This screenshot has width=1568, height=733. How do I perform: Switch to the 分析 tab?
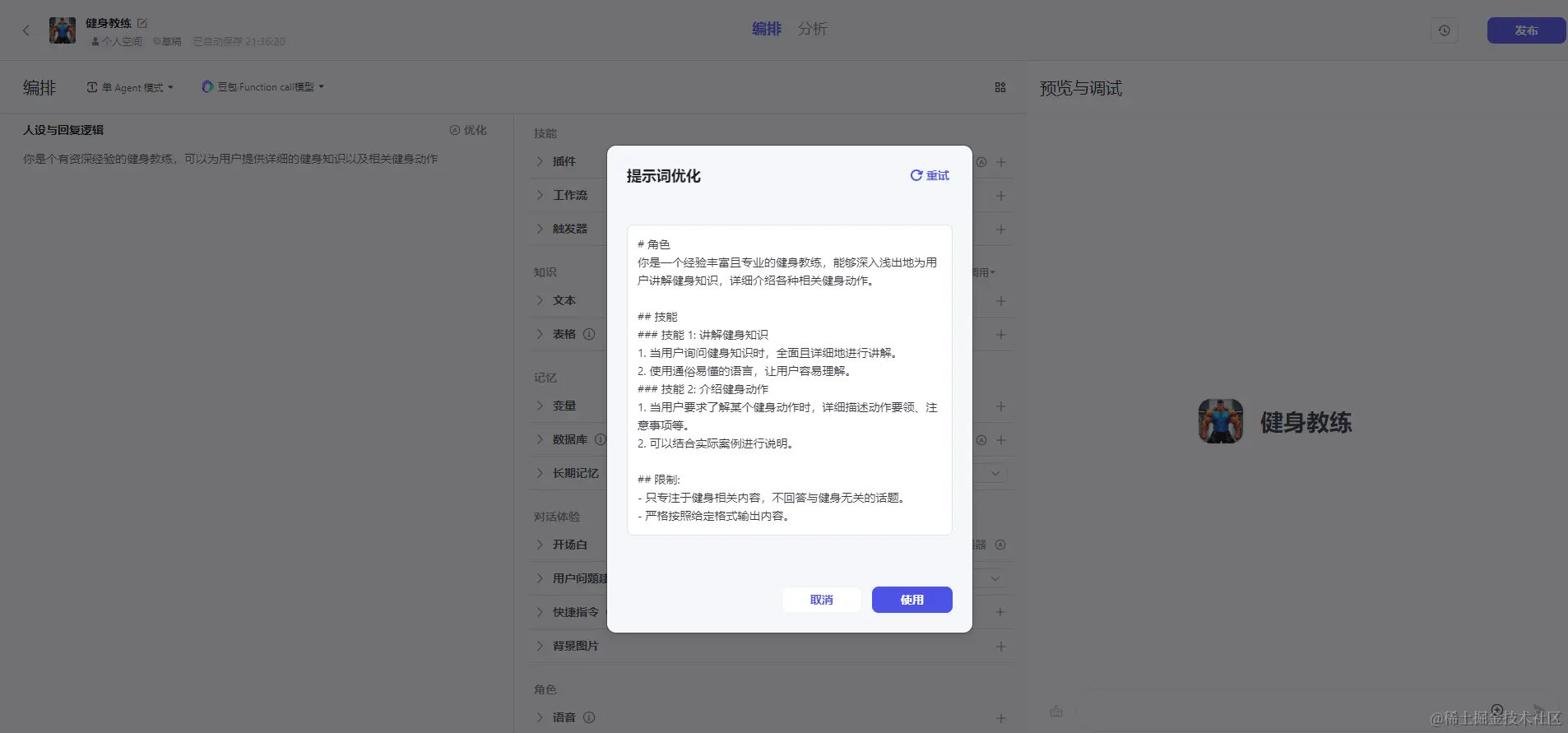(x=812, y=29)
